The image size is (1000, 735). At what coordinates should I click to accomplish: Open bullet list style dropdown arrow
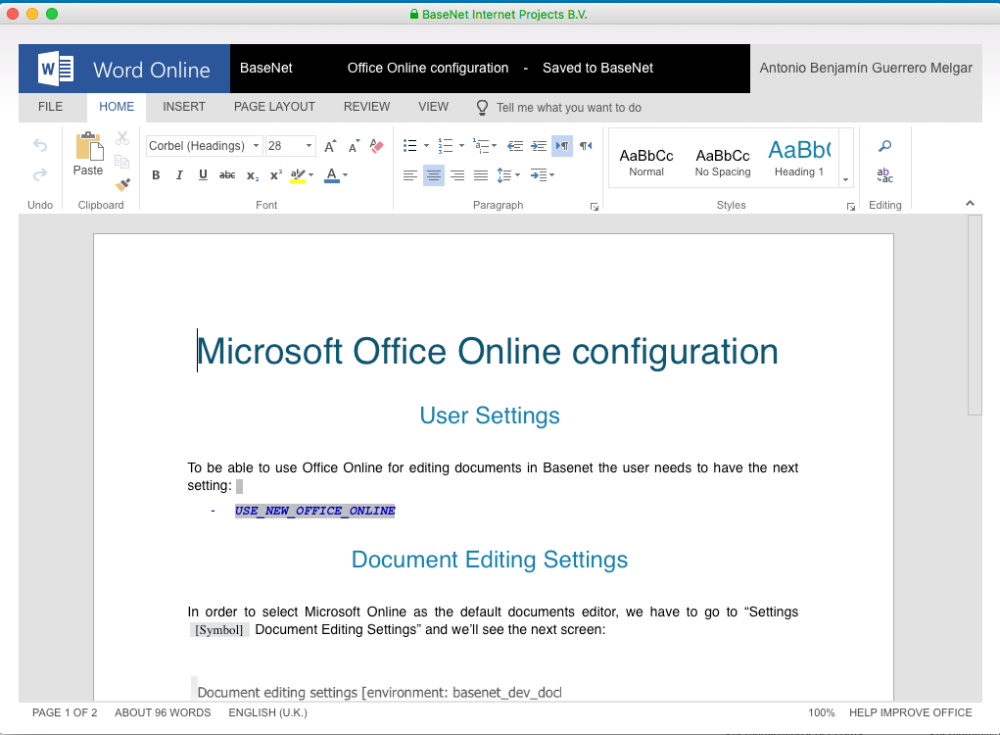(x=426, y=146)
